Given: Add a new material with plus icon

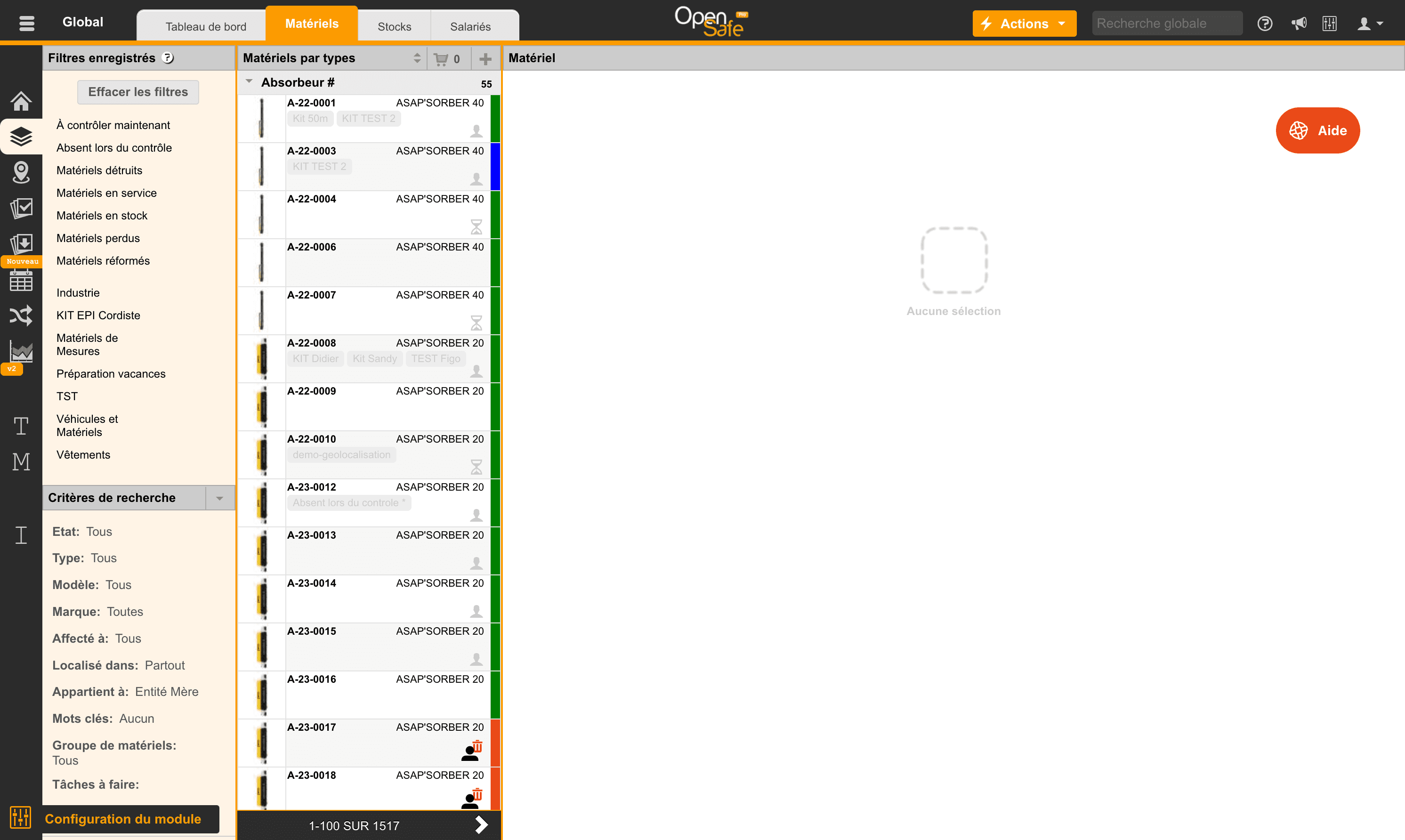Looking at the screenshot, I should point(485,58).
